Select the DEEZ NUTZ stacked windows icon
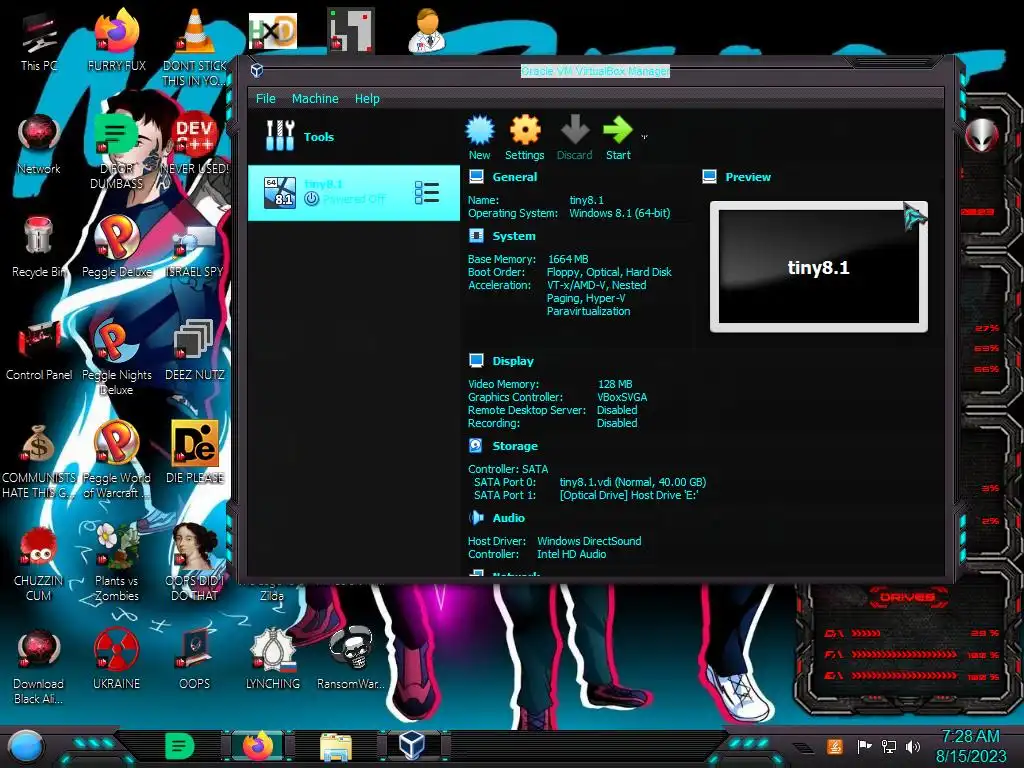The image size is (1024, 768). 195,350
